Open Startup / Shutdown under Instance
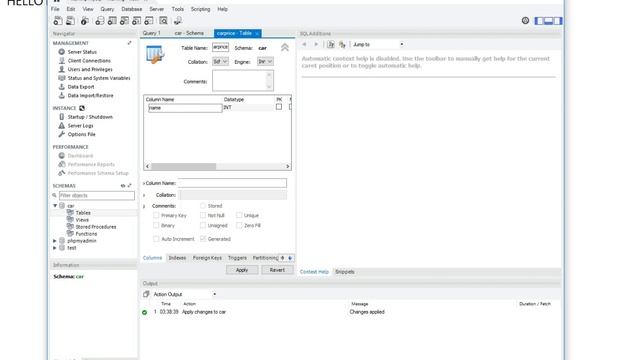 coord(90,117)
